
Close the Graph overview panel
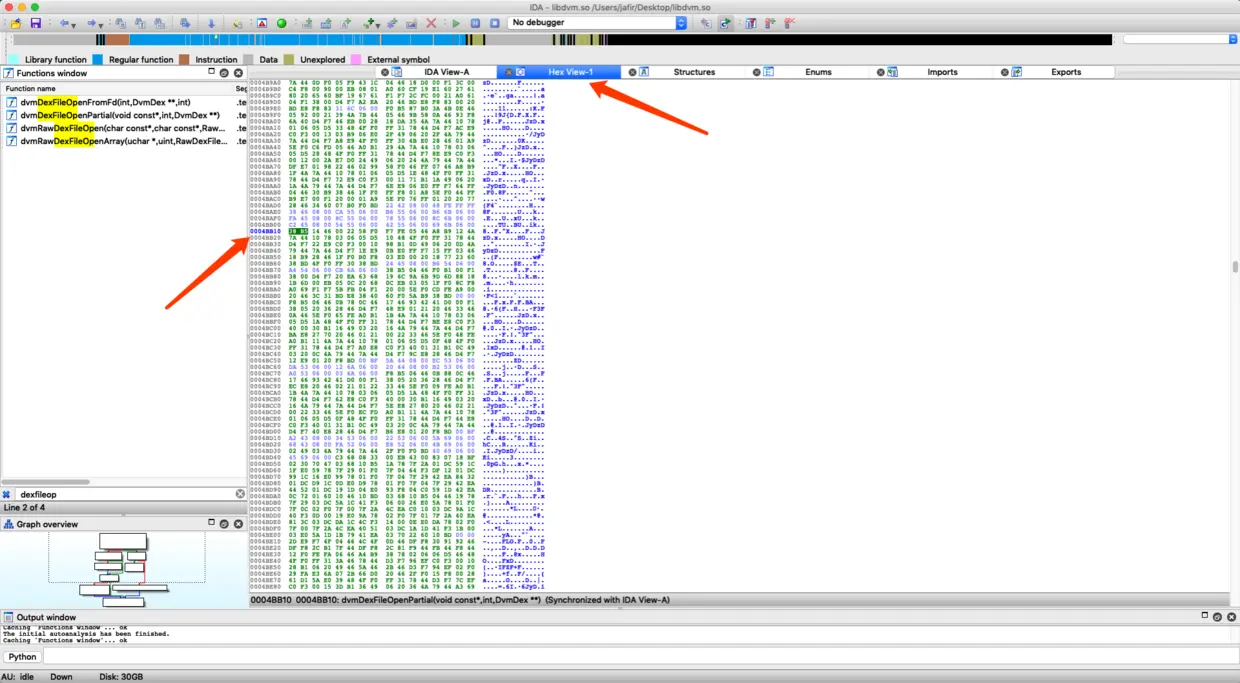pyautogui.click(x=238, y=524)
